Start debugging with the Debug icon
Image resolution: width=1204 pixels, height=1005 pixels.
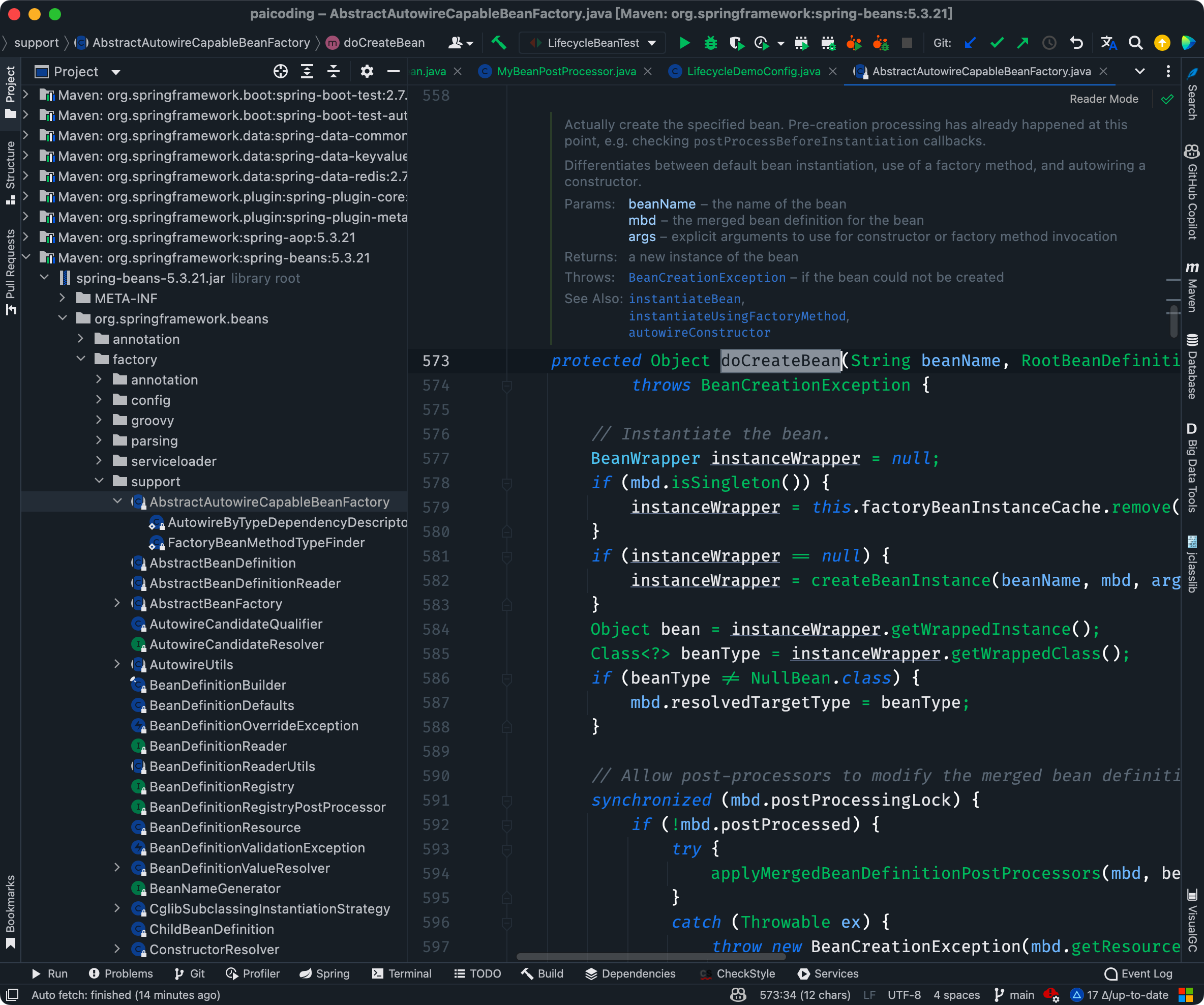[711, 42]
